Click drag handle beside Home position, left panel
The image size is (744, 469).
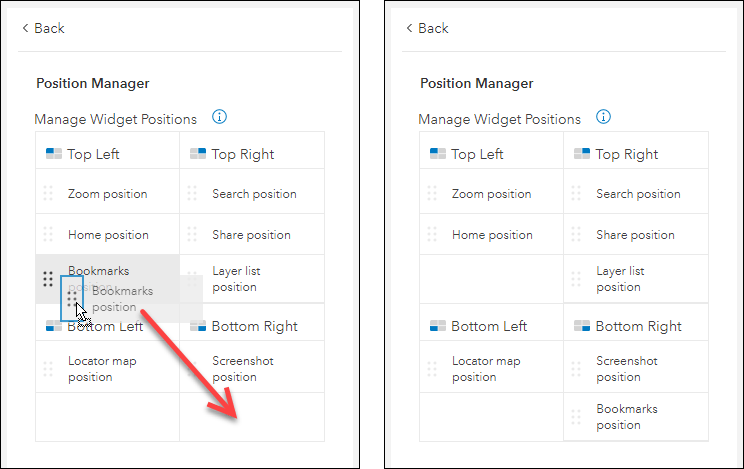[x=48, y=234]
